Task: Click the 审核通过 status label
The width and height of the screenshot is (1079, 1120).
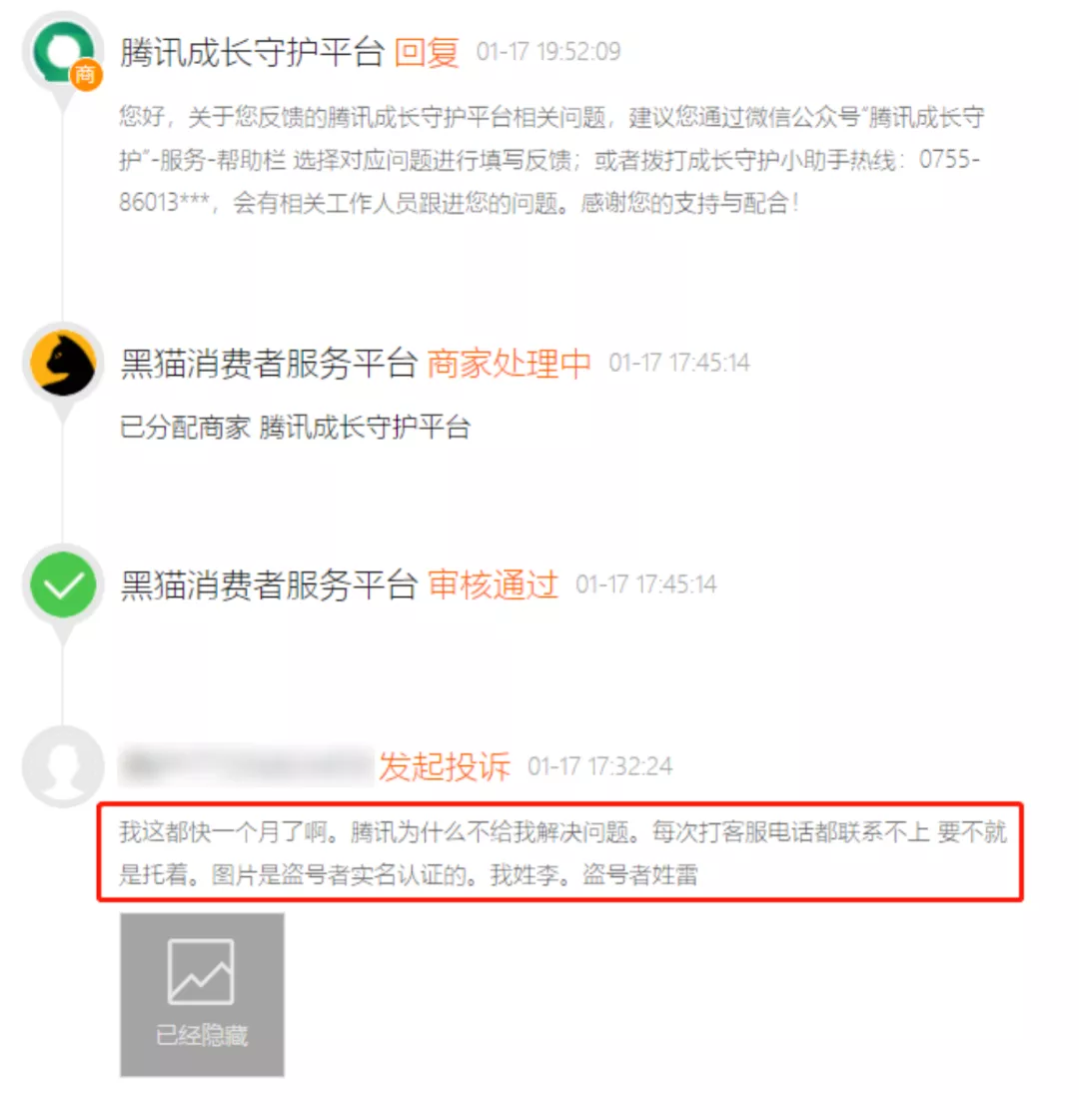Action: click(493, 585)
